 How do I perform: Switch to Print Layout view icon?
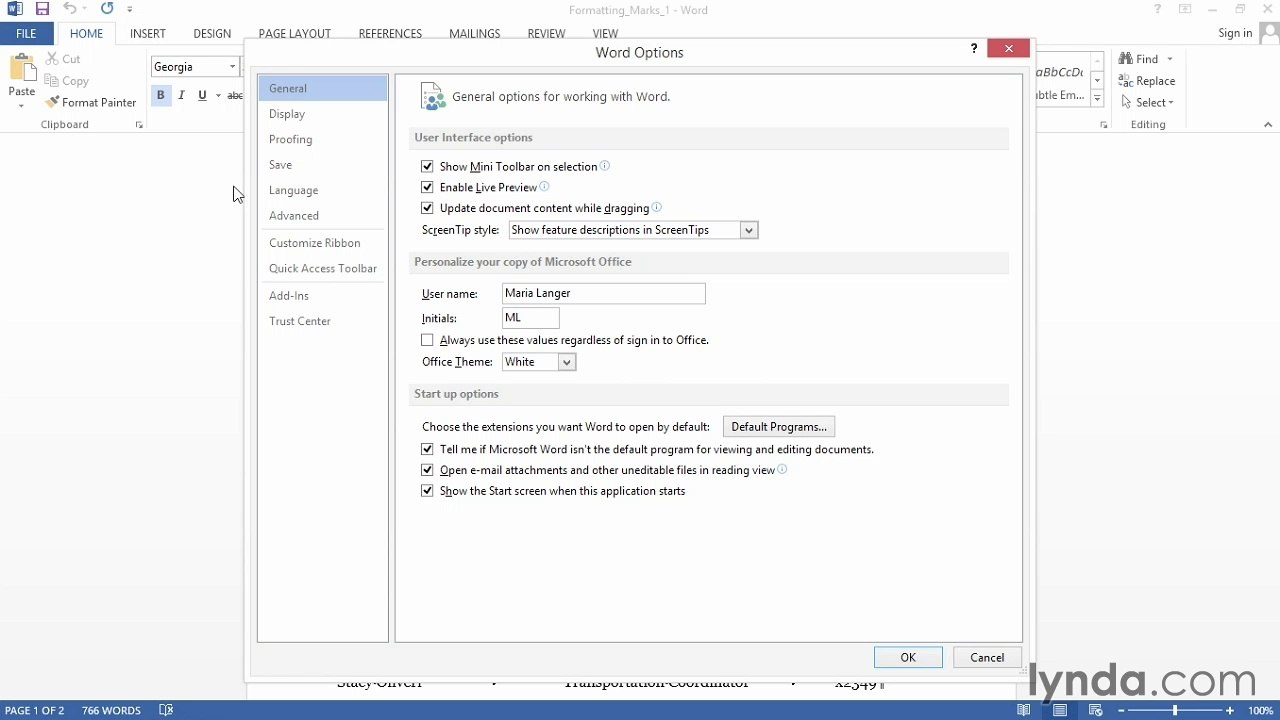pos(1060,710)
